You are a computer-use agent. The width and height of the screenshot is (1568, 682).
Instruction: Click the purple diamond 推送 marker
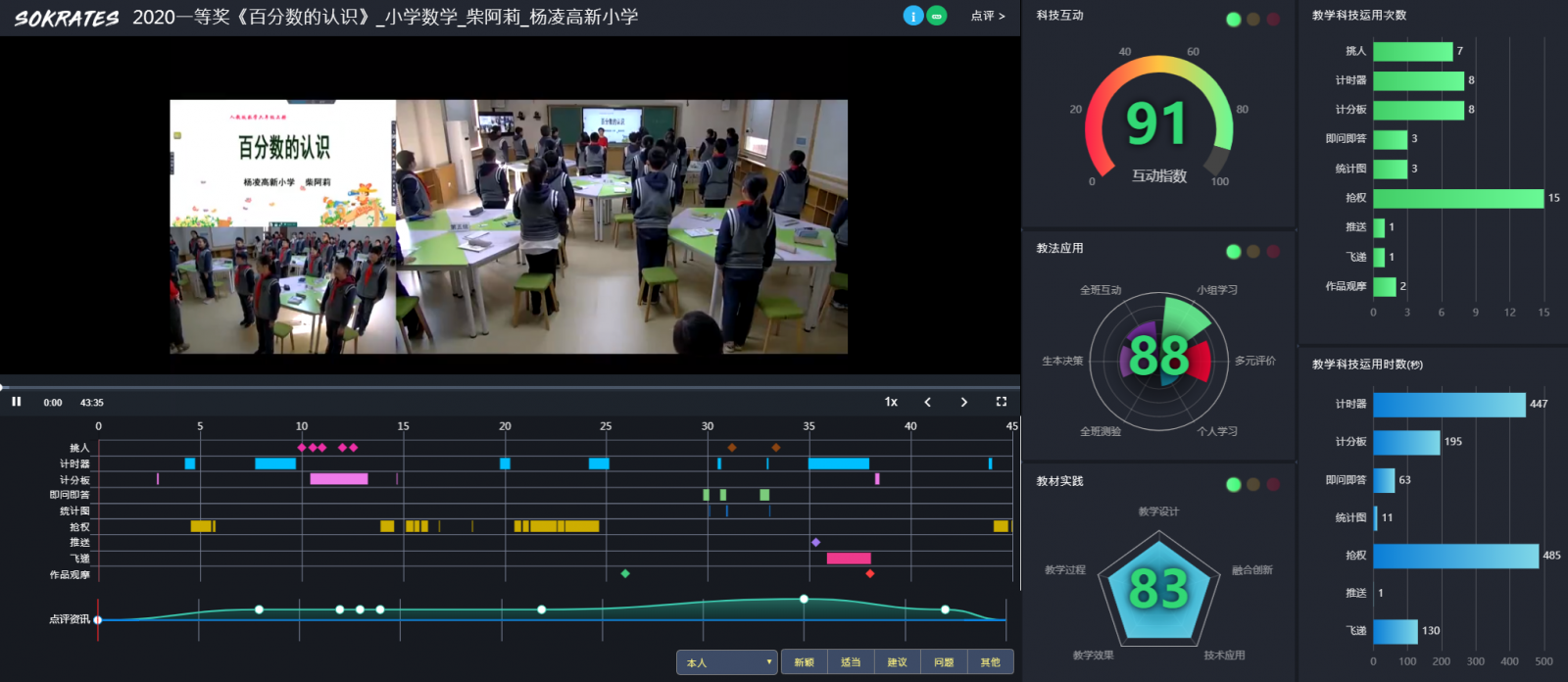(815, 542)
